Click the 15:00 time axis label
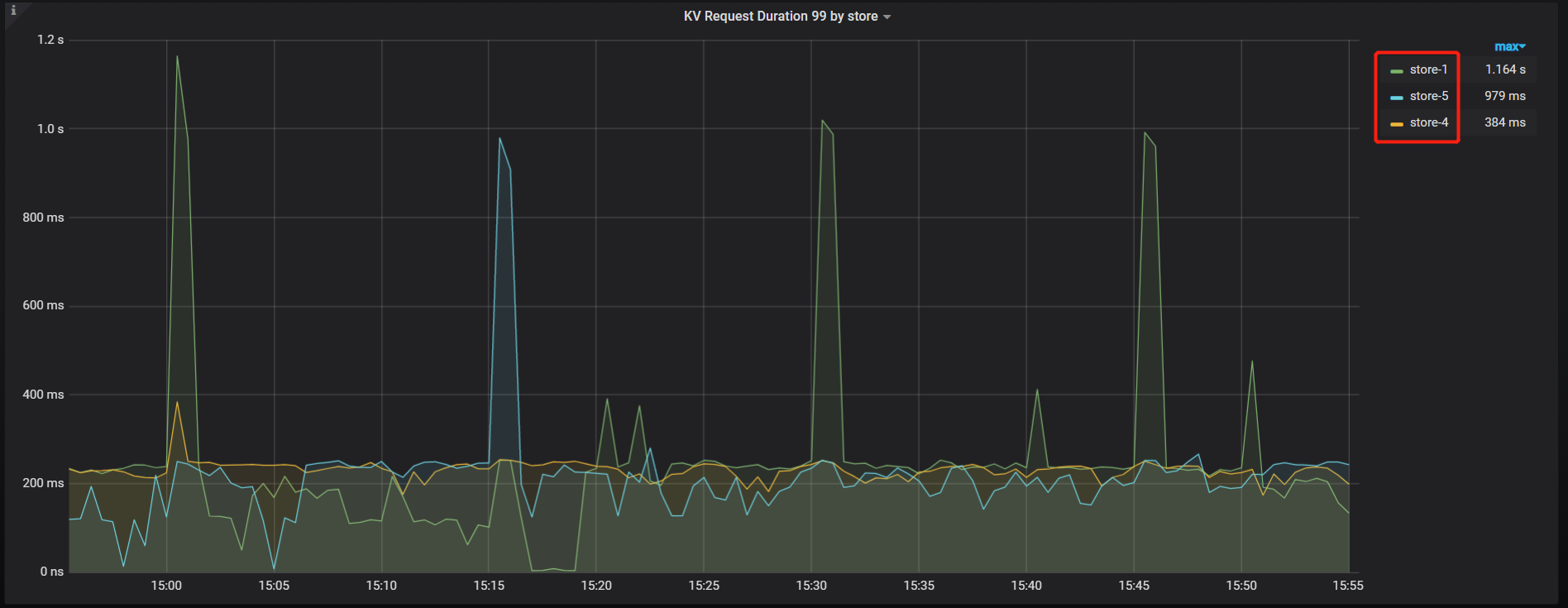Viewport: 1568px width, 608px height. point(166,586)
